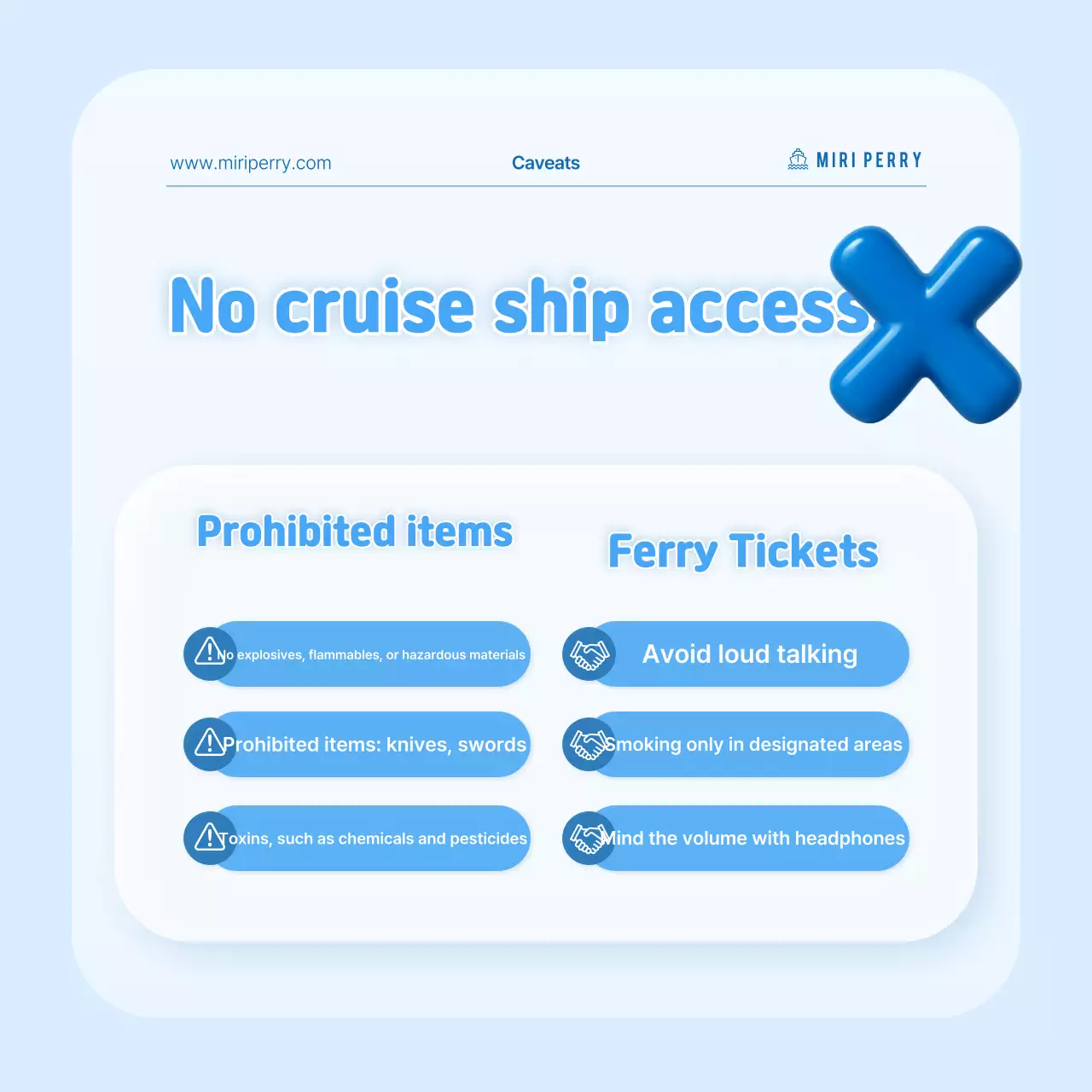Click the large blue X icon
1092x1092 pixels.
[x=926, y=324]
